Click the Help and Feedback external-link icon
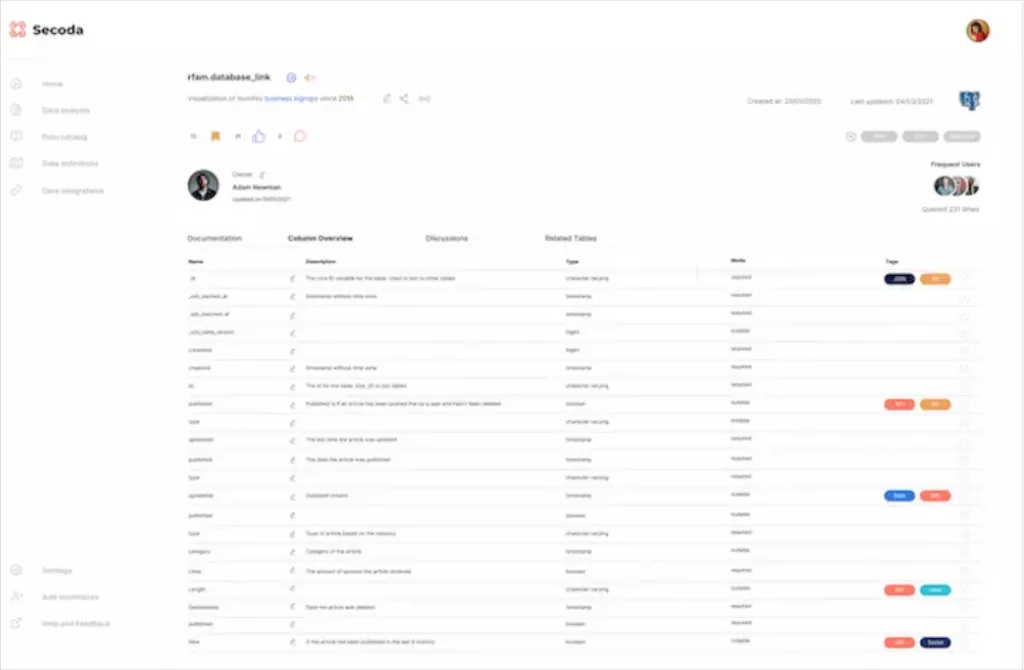This screenshot has height=670, width=1024. pos(16,623)
